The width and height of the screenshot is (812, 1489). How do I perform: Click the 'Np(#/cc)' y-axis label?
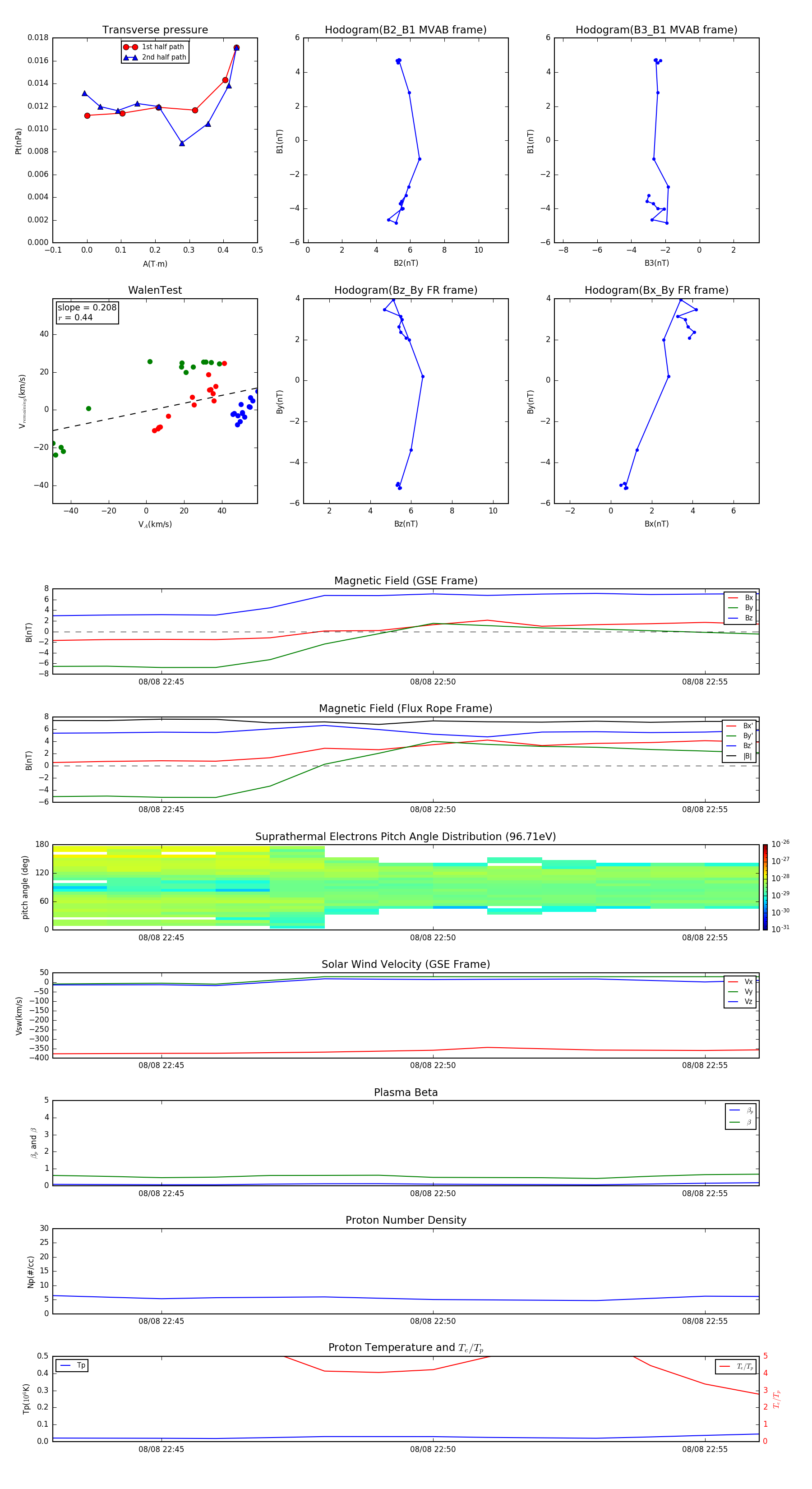(x=31, y=1272)
